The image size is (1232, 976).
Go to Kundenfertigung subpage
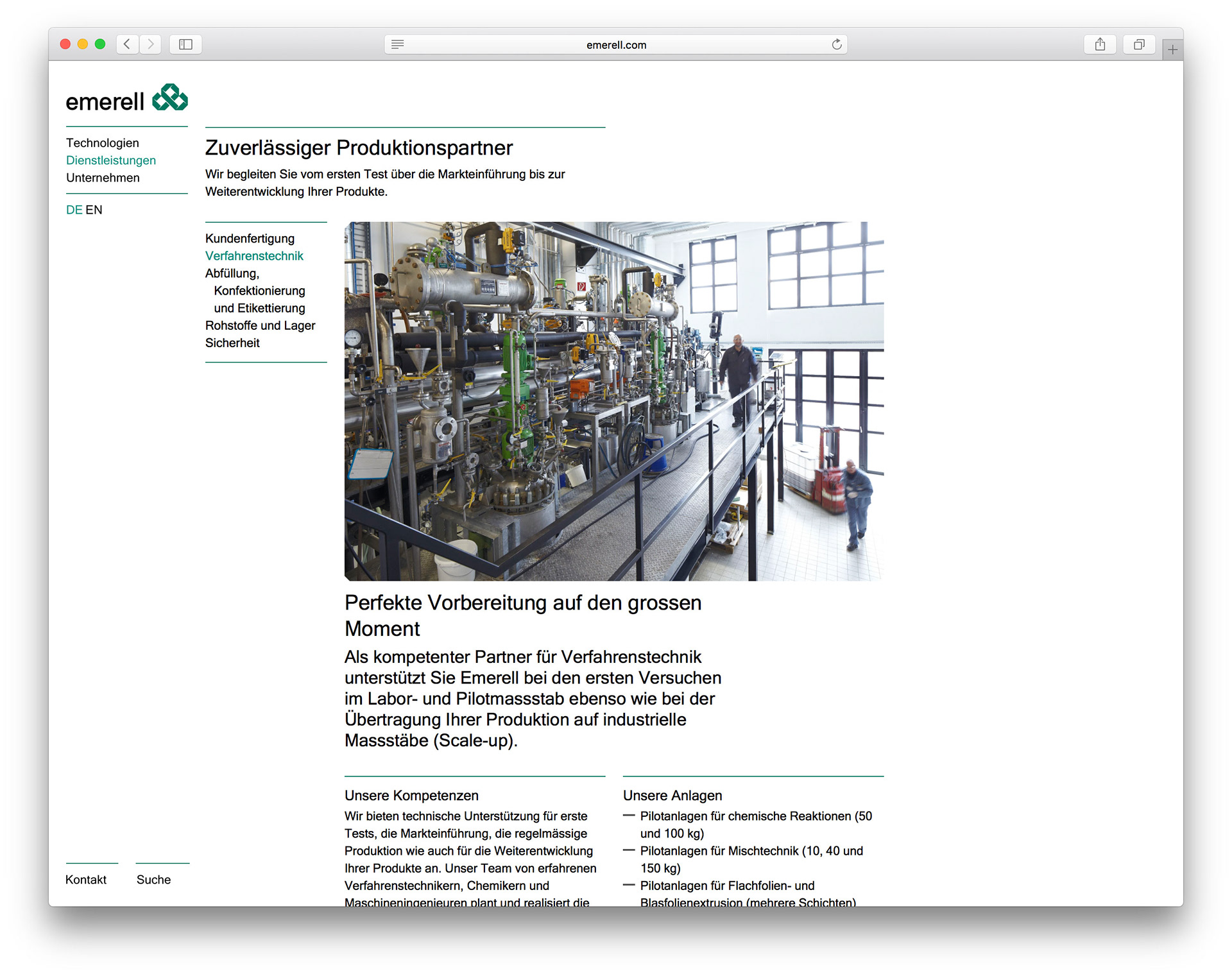[x=250, y=238]
